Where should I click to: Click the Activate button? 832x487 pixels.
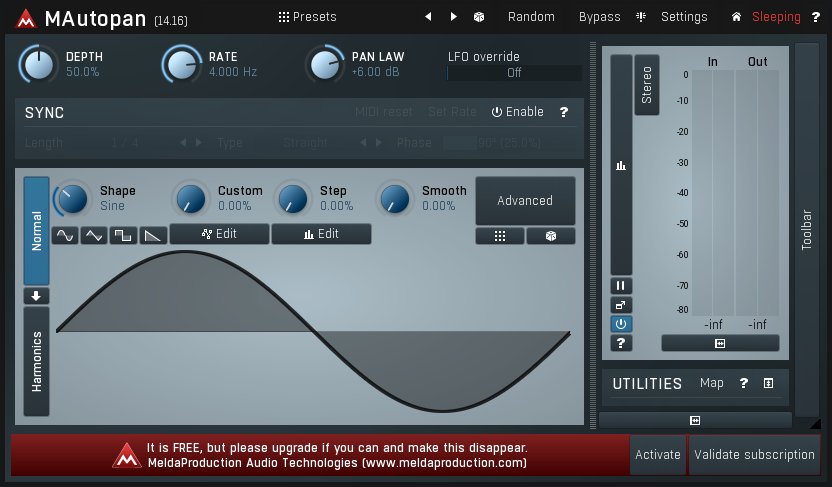(658, 455)
